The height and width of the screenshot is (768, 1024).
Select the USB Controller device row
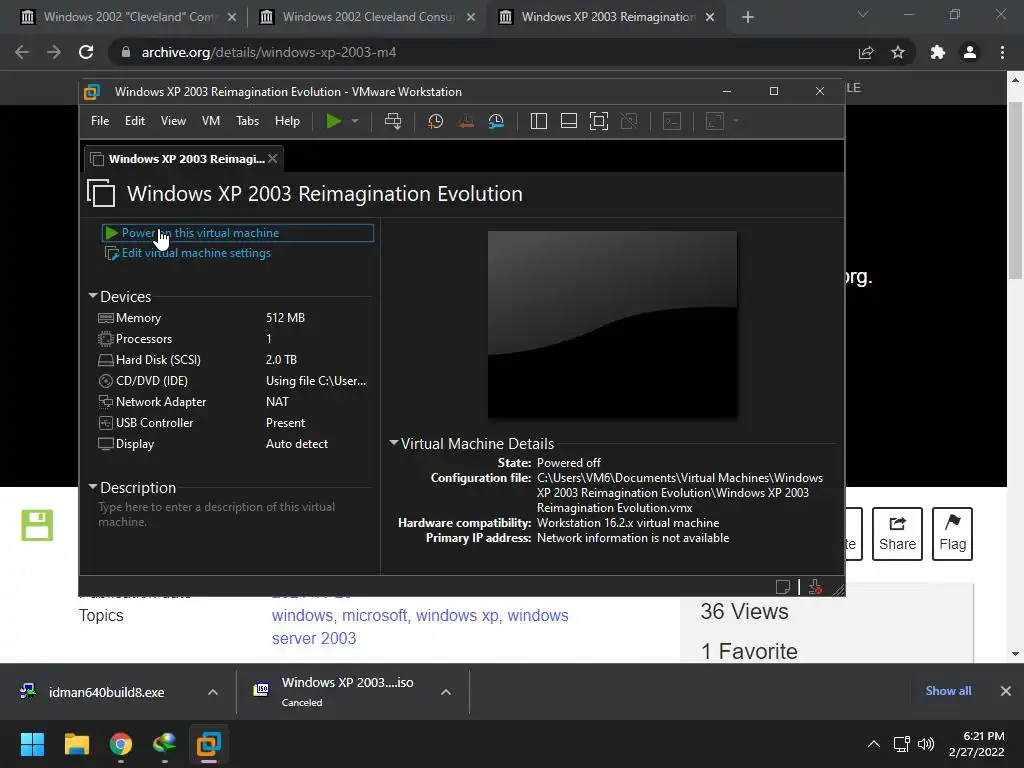tap(234, 423)
